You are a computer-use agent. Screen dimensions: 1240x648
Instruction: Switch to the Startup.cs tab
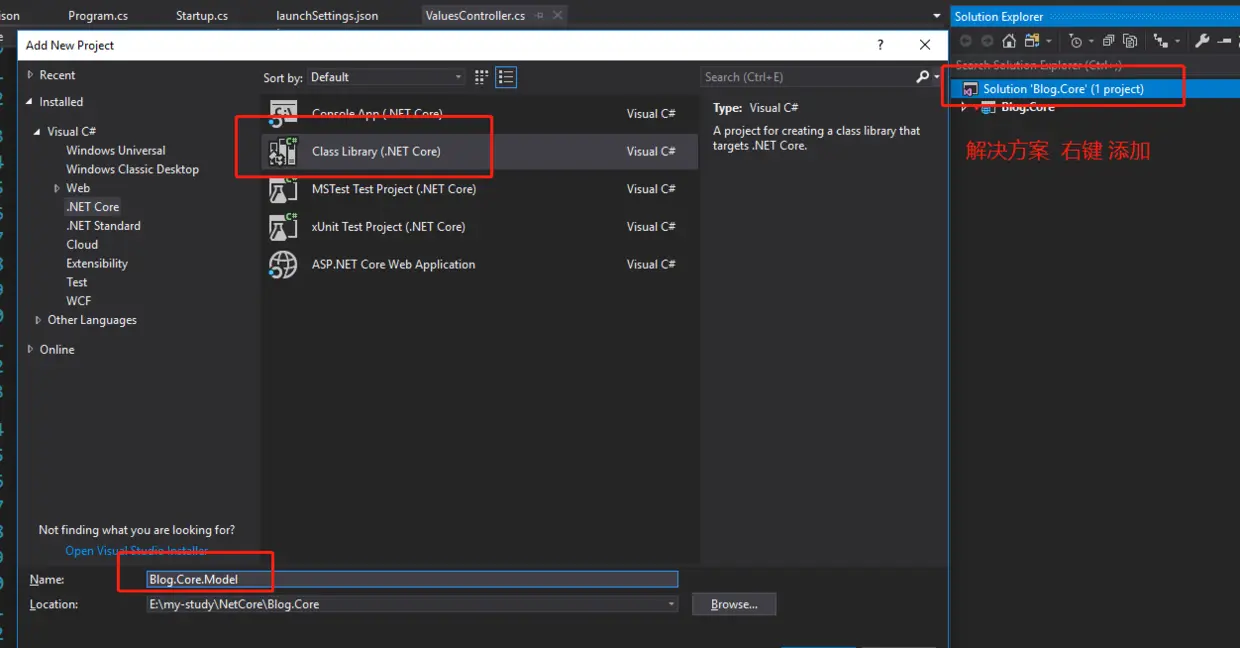pos(202,16)
